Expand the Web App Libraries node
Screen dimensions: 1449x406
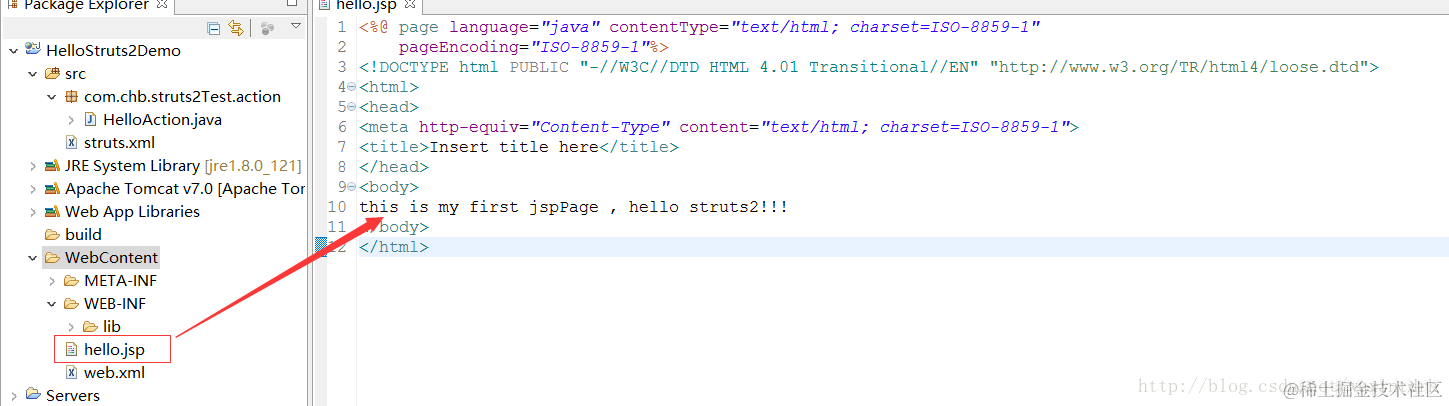(32, 211)
